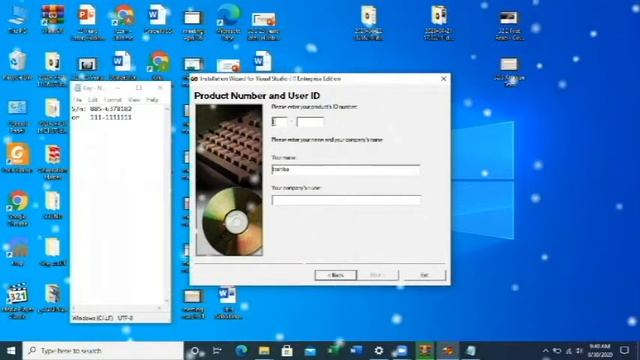Open the This PC desktop icon

click(18, 20)
